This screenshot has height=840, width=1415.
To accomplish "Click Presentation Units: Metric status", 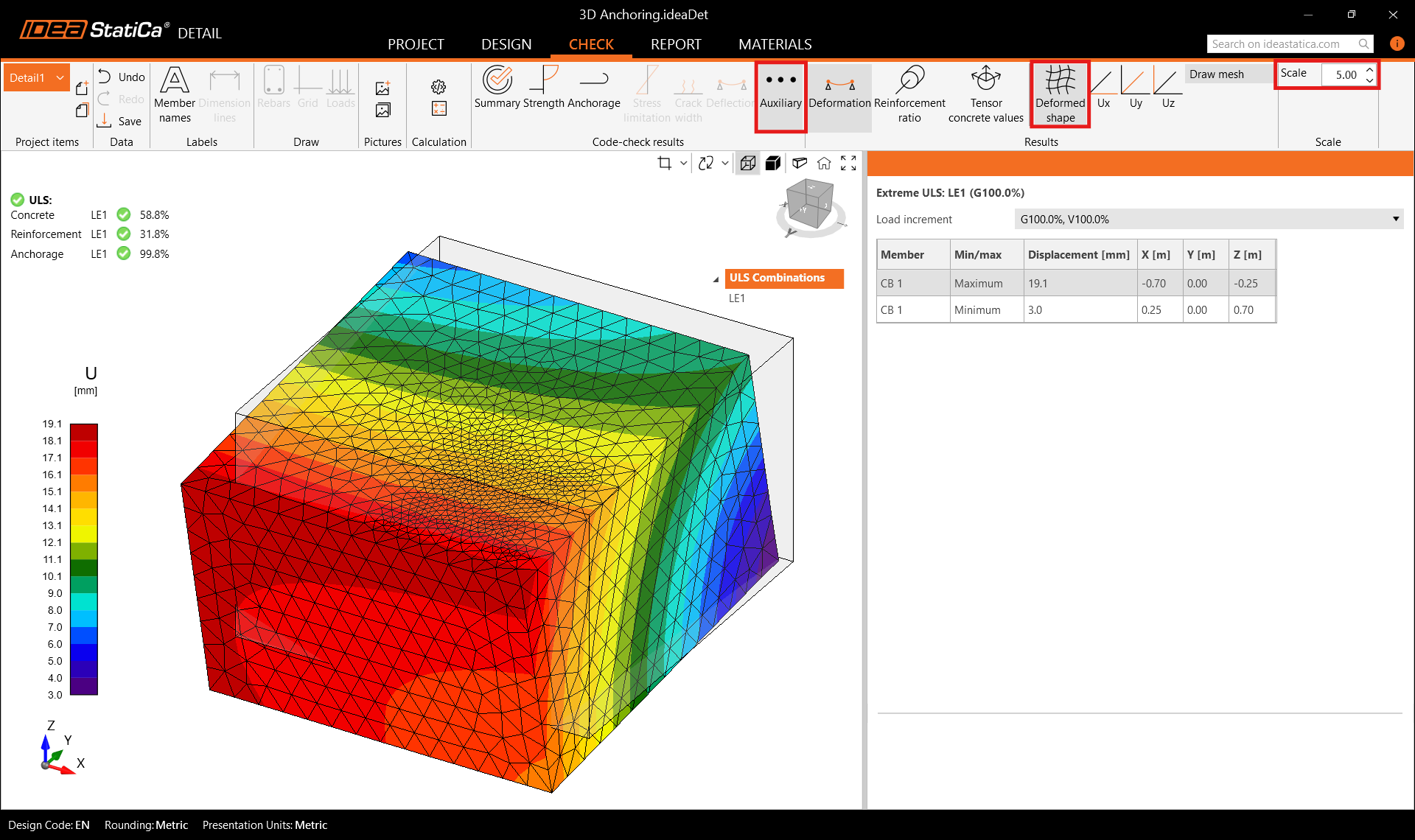I will pyautogui.click(x=265, y=825).
